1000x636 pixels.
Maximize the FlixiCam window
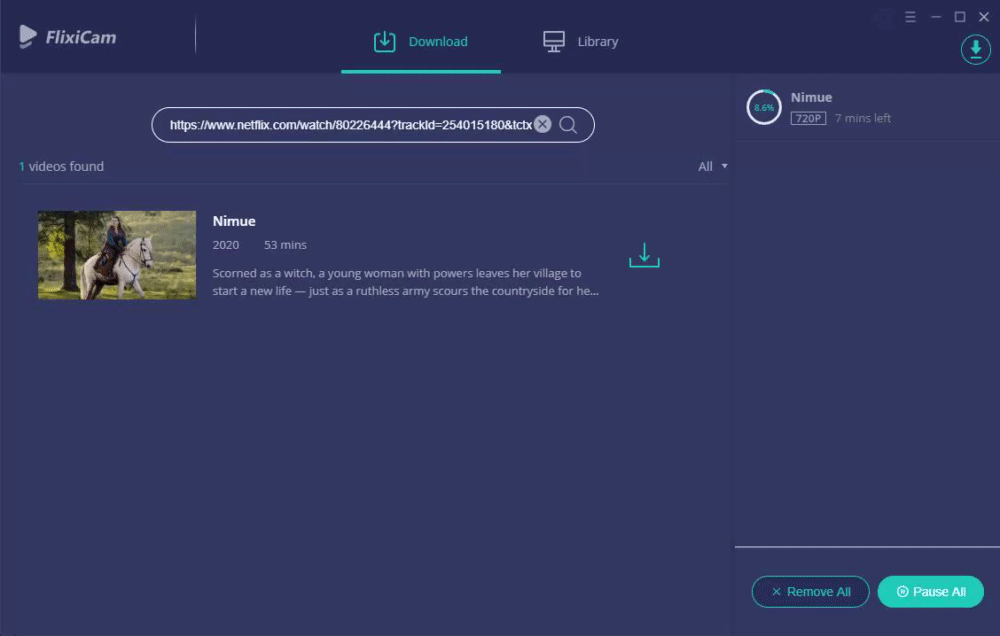coord(959,17)
